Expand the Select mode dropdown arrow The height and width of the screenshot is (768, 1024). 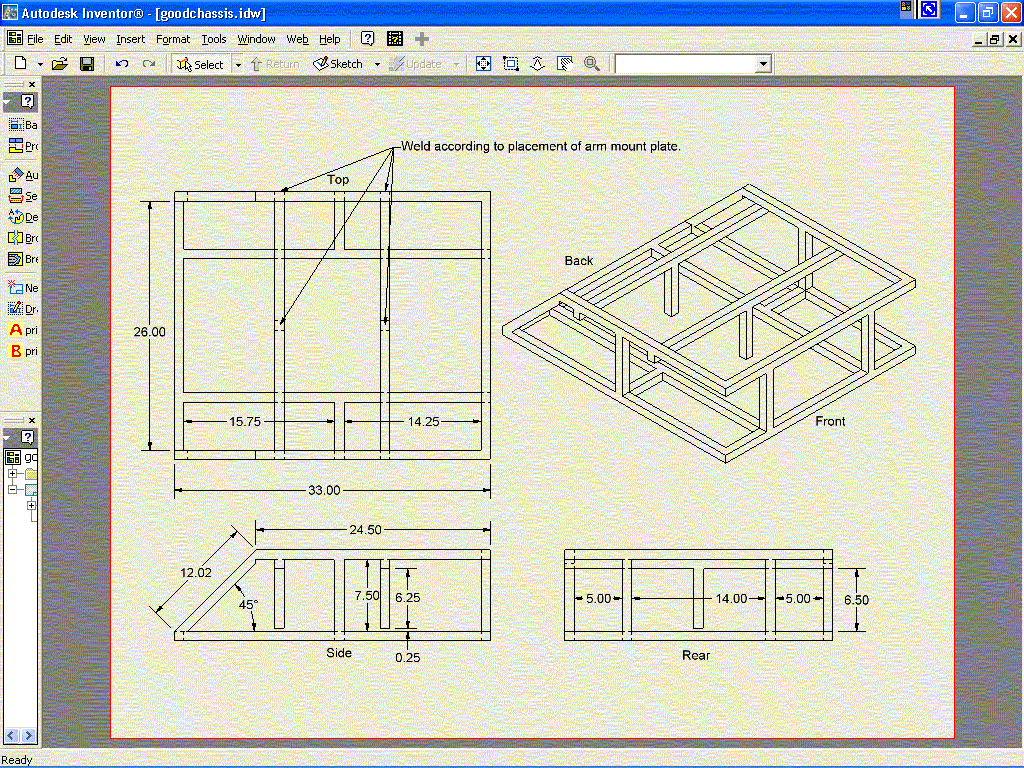click(x=238, y=64)
